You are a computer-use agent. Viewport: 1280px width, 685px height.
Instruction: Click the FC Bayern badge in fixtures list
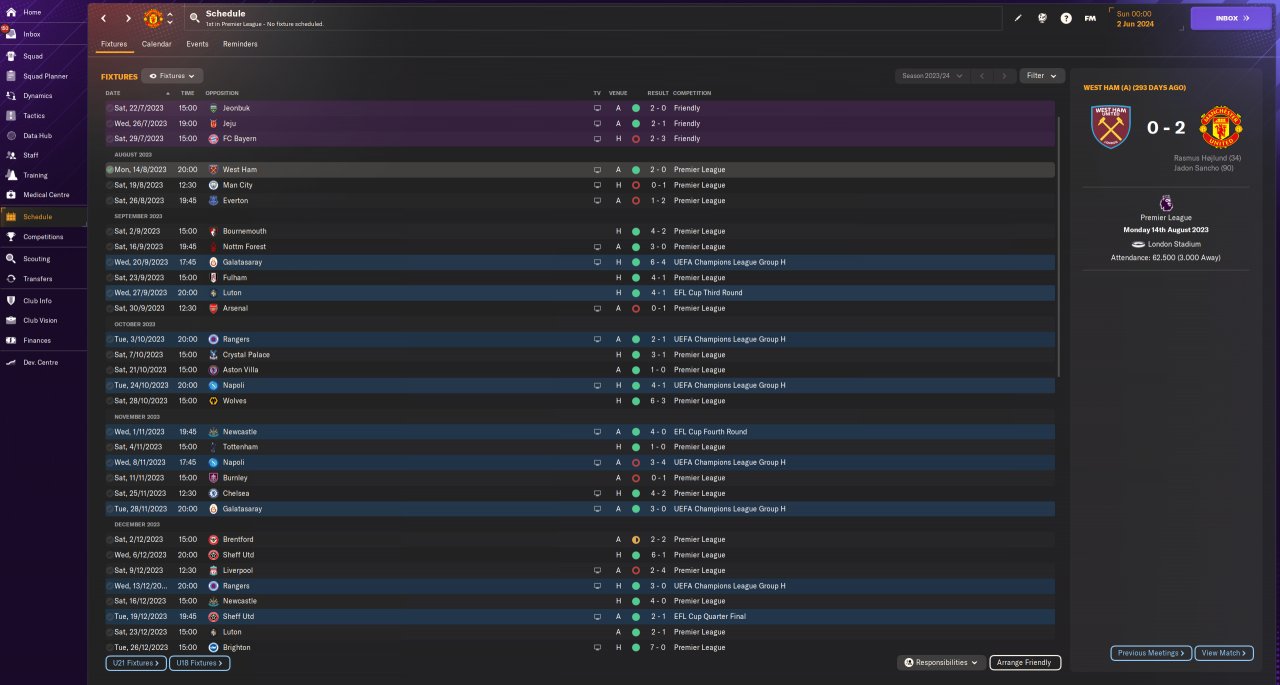click(213, 139)
